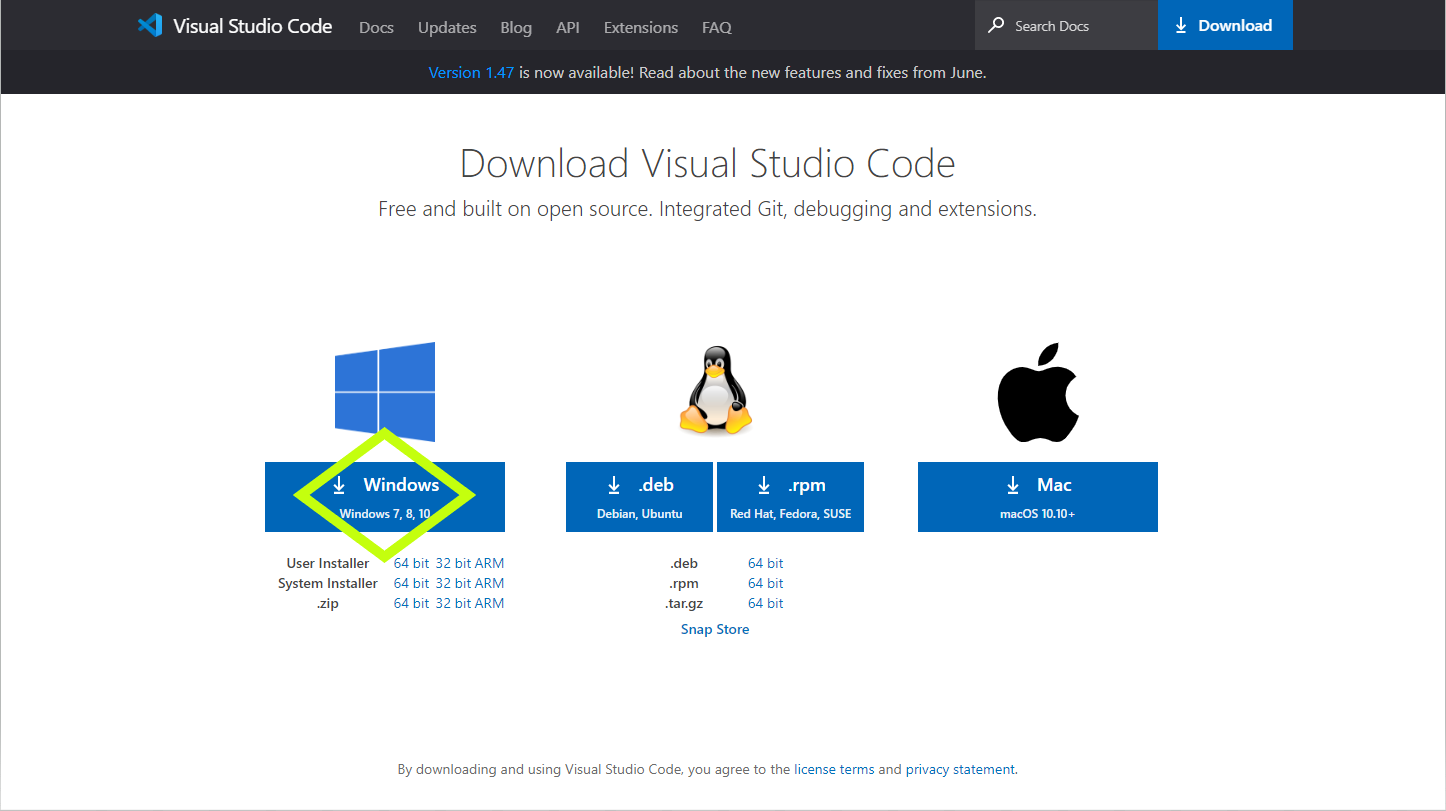Download the 64 bit User Installer
This screenshot has width=1446, height=811.
point(410,562)
